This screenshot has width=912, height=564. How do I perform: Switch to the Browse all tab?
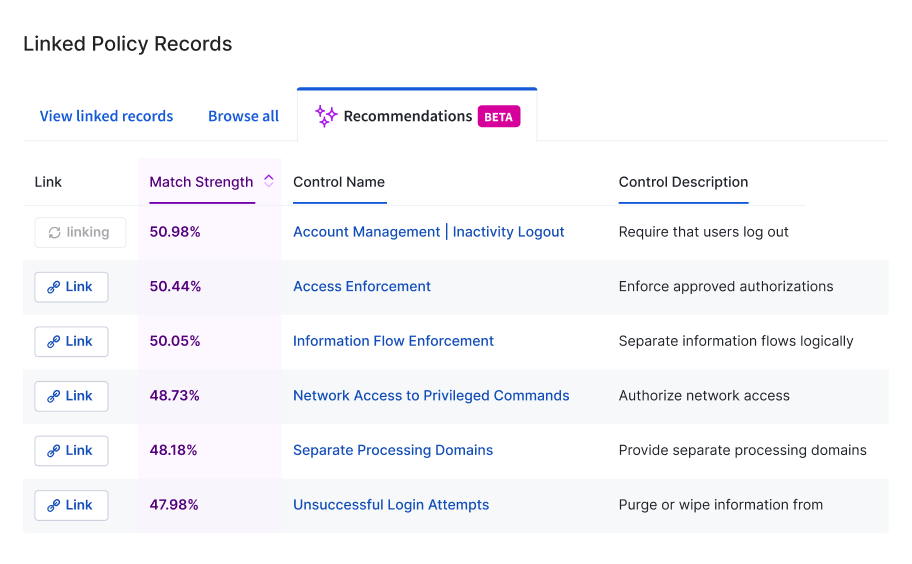click(244, 116)
